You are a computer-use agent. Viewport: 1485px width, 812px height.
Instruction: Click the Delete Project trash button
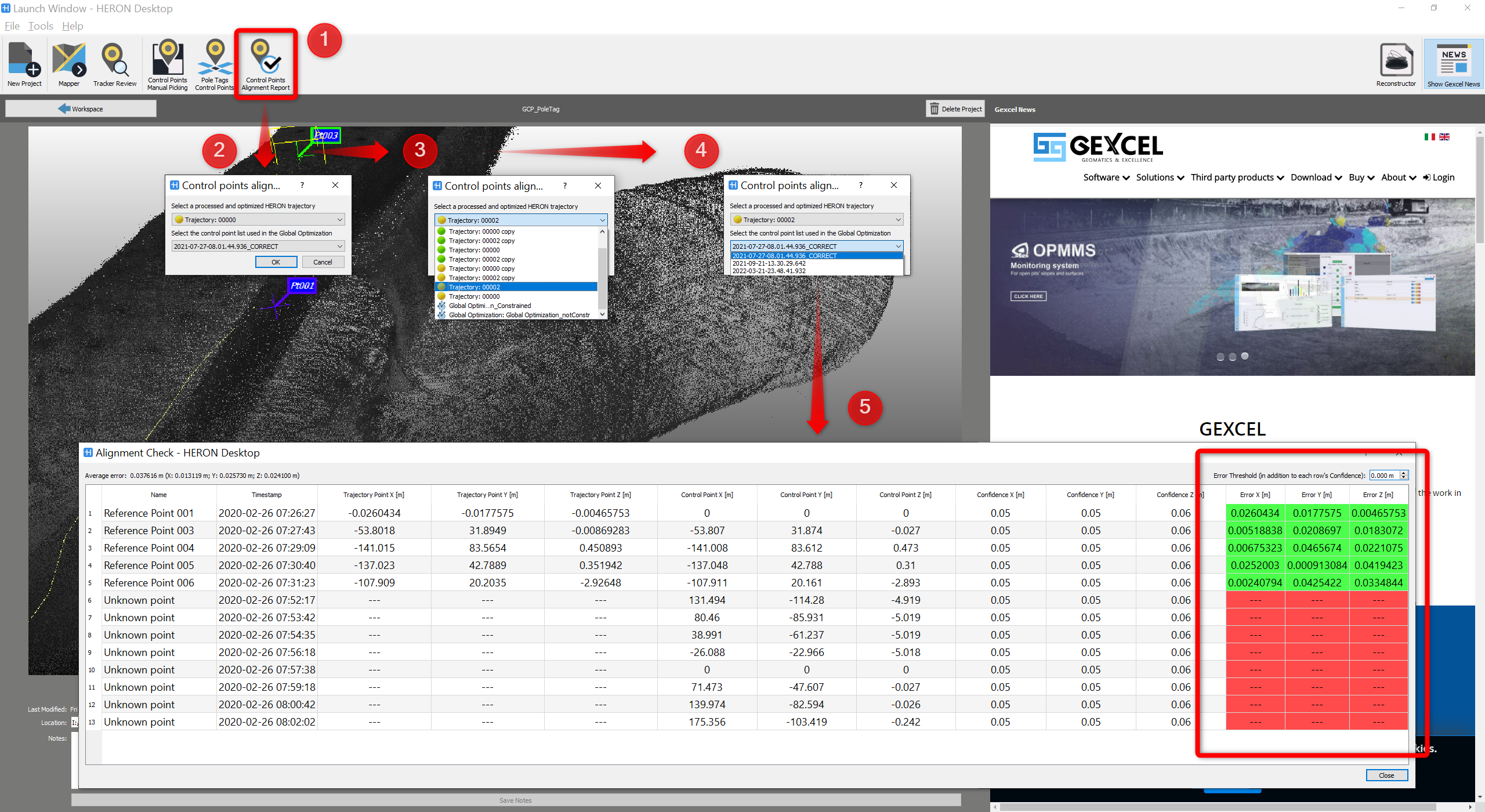tap(955, 109)
